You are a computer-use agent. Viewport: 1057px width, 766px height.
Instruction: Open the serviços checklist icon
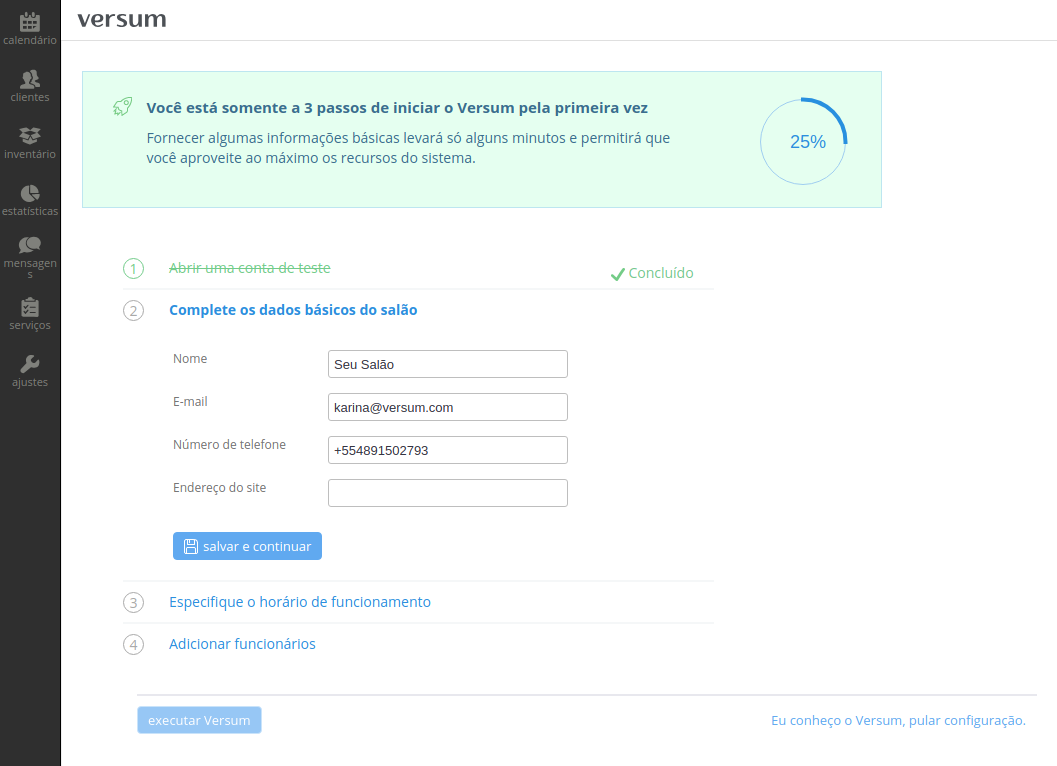30,307
